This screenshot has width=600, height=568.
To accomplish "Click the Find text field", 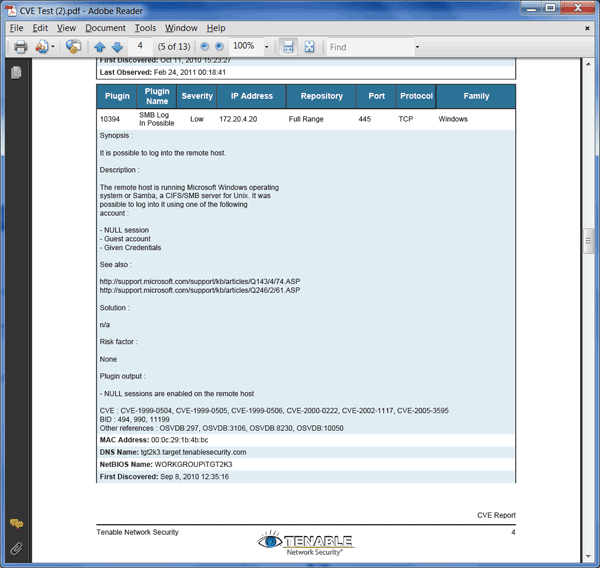I will (x=368, y=47).
